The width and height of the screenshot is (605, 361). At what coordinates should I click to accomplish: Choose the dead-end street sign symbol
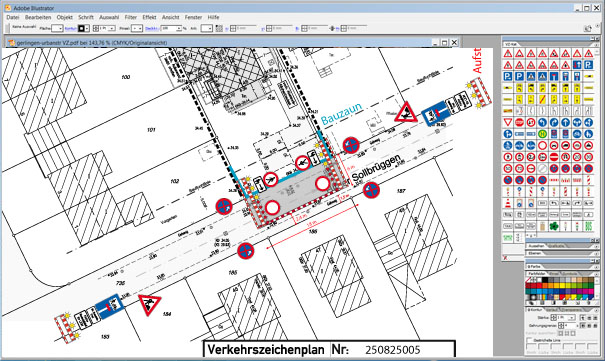point(554,76)
